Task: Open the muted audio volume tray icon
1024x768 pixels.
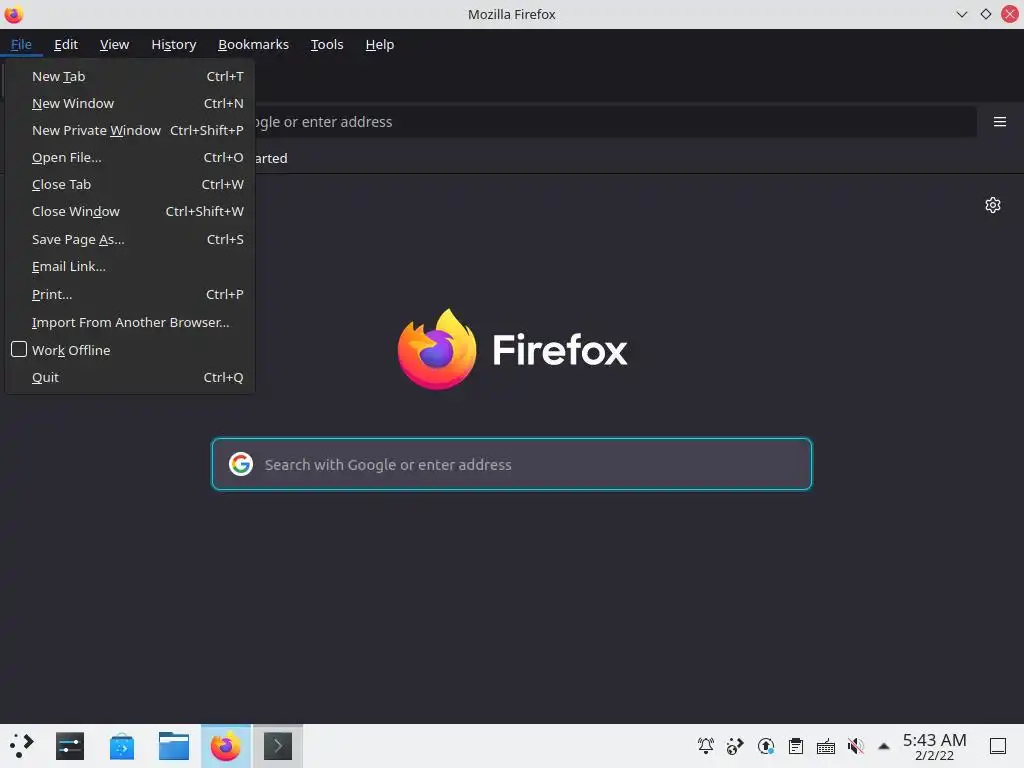Action: pyautogui.click(x=856, y=746)
